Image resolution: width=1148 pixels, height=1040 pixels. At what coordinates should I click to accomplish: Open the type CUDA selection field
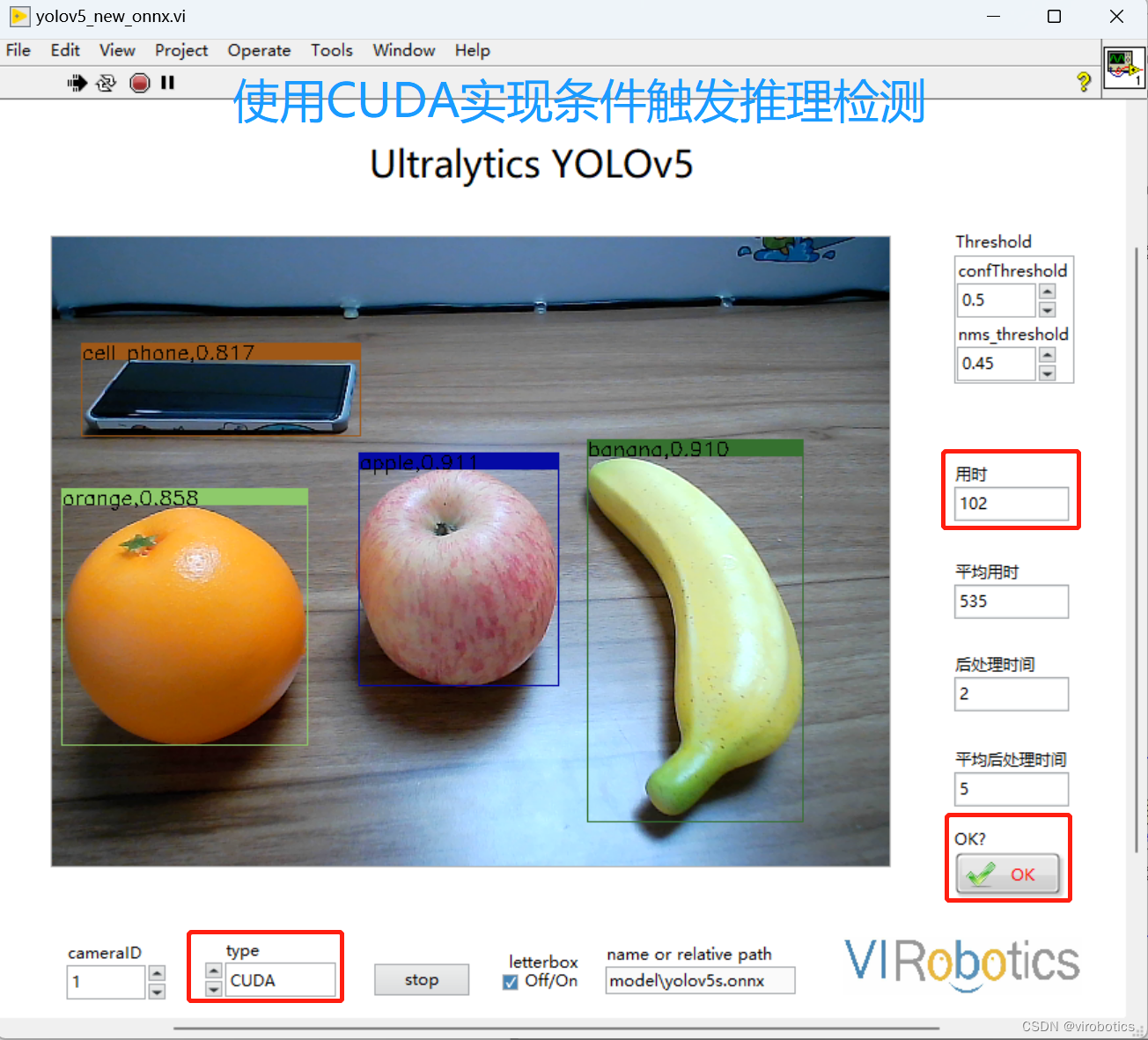tap(280, 980)
